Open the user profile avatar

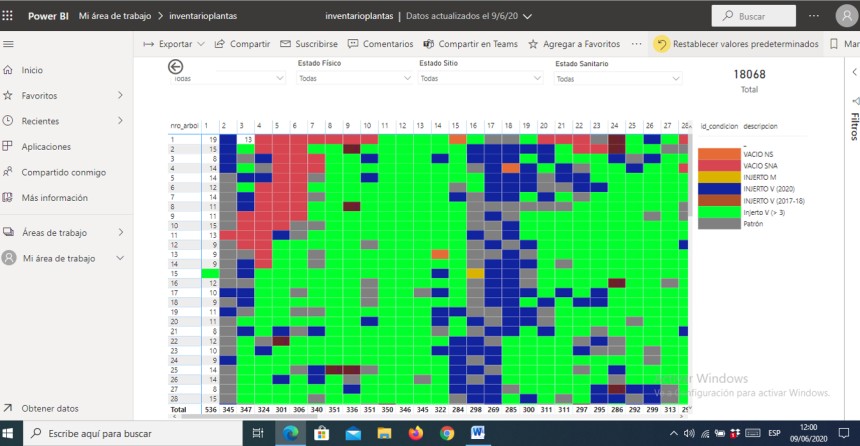pyautogui.click(x=846, y=16)
